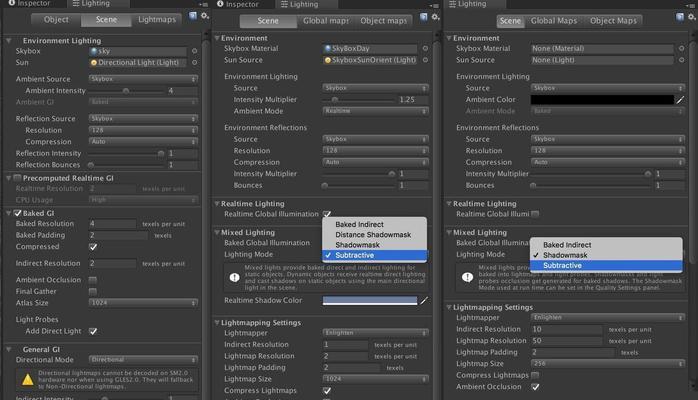Open Reflection Source dropdown in left panel
Screen dimensions: 698x400
143,119
